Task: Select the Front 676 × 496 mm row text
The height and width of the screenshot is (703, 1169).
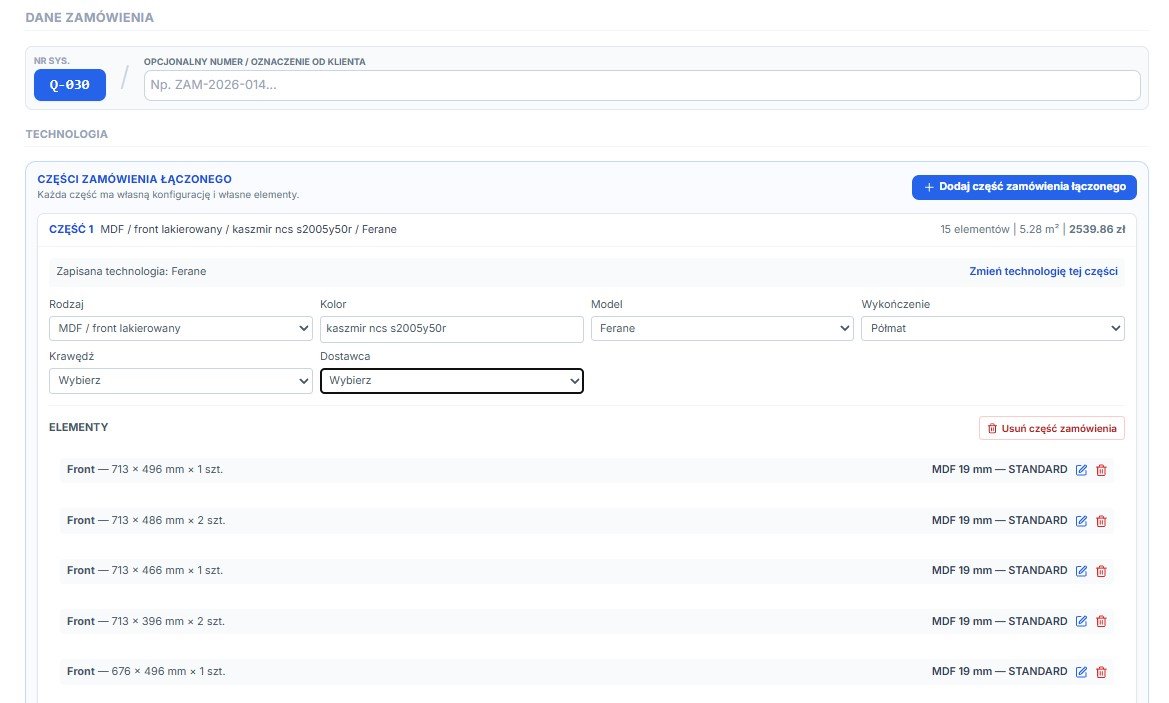Action: (146, 672)
